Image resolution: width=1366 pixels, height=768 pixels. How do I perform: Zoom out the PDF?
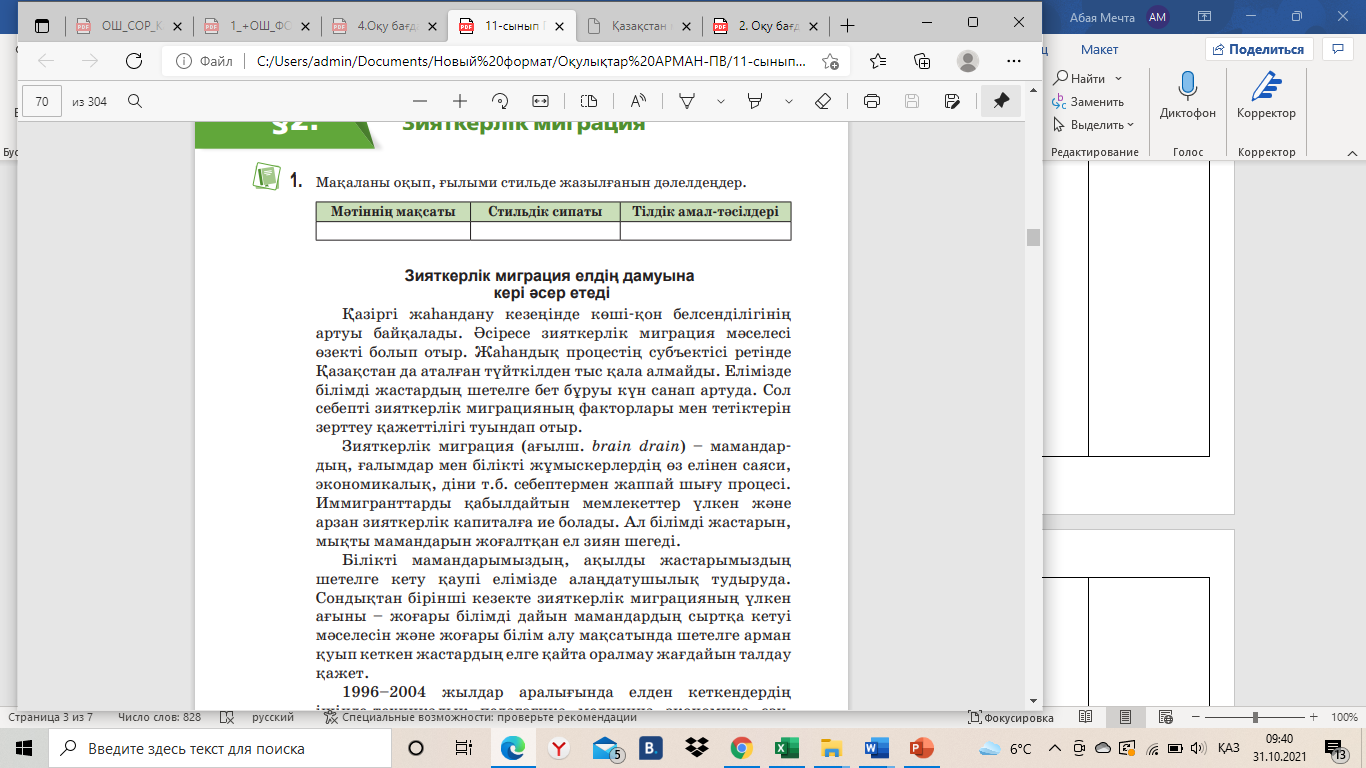point(420,101)
